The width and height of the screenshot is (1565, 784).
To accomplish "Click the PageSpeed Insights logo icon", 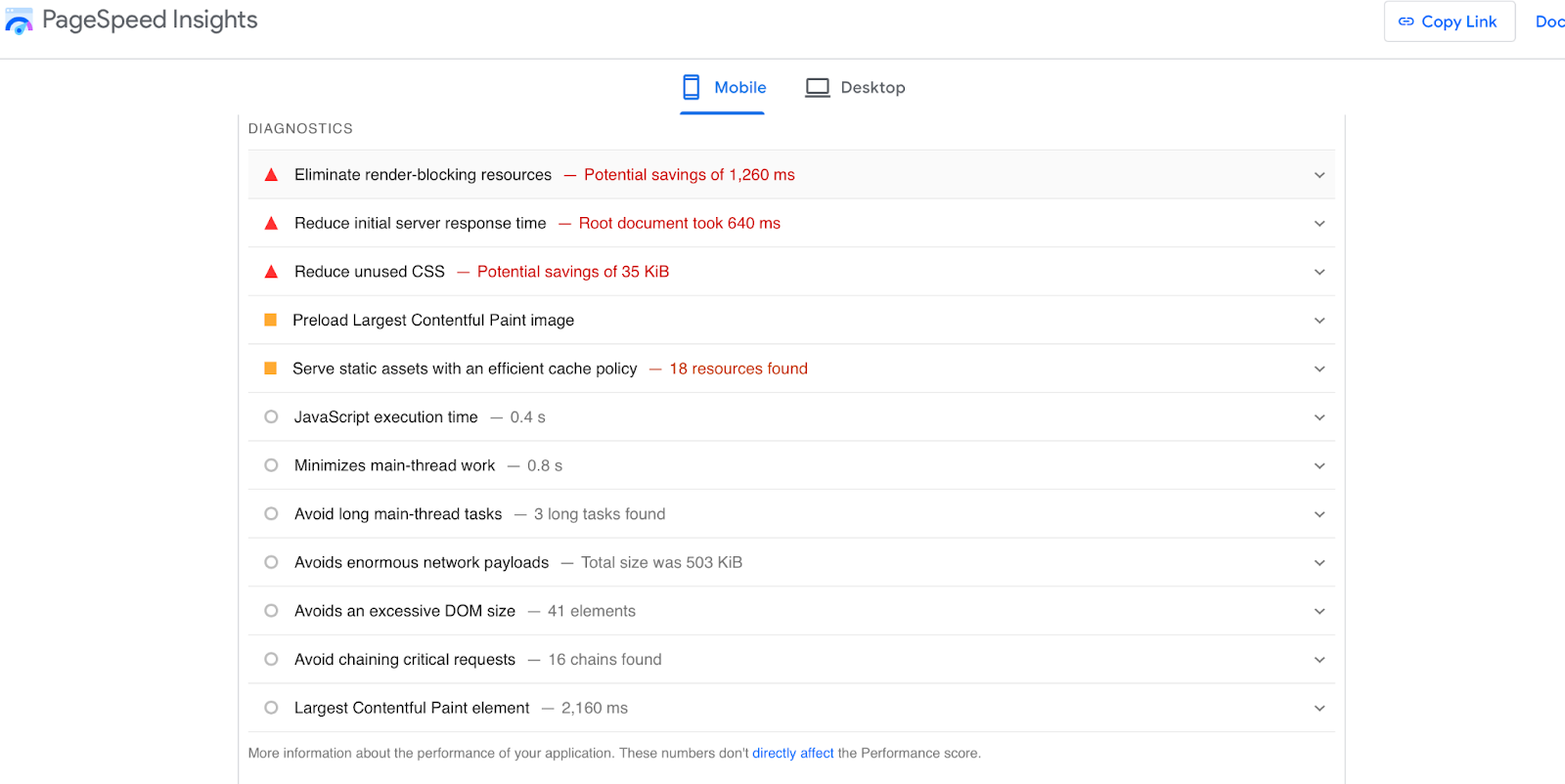I will (x=19, y=21).
